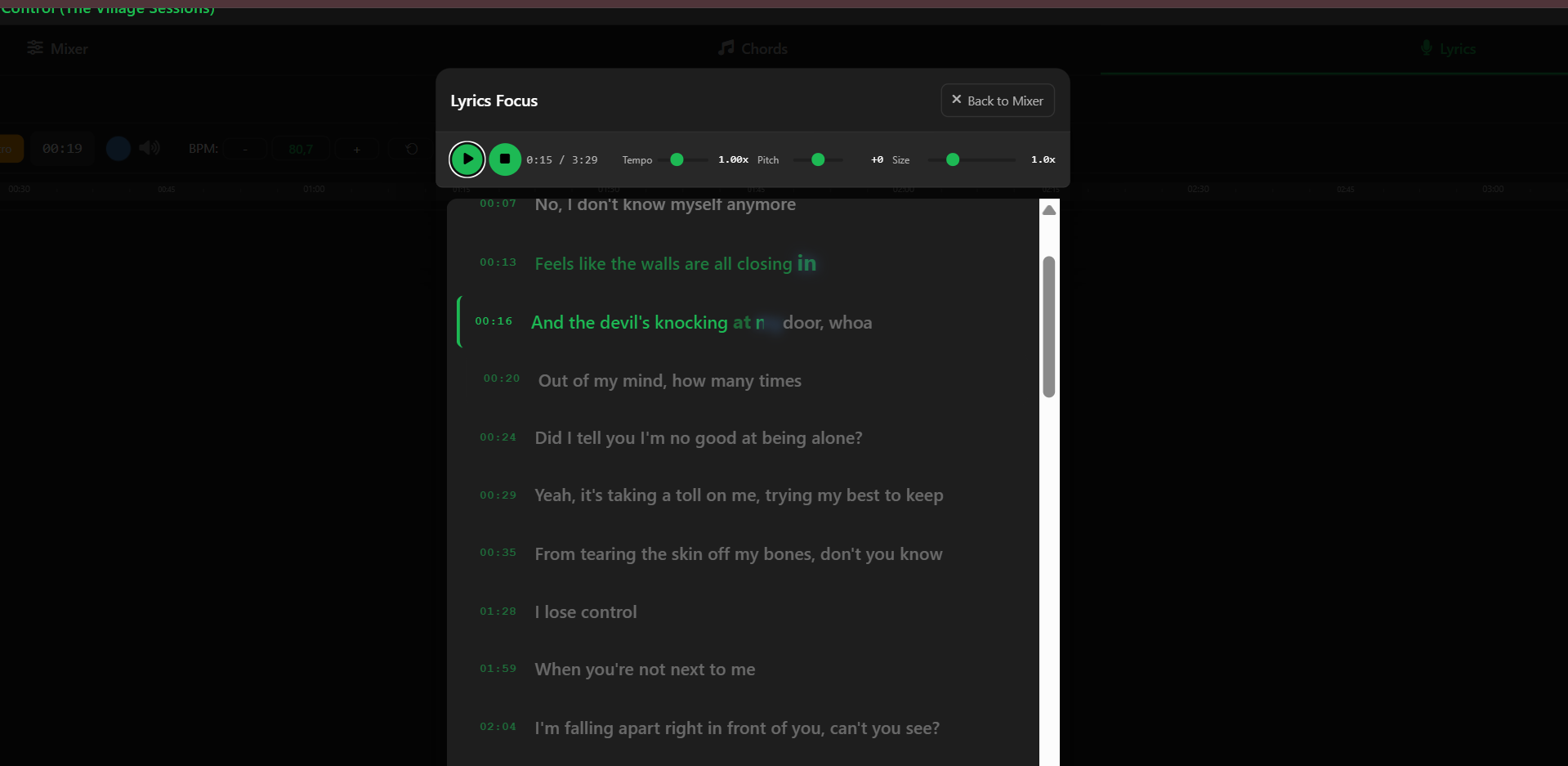Adjust the Tempo slider handle
The image size is (1568, 766).
(677, 159)
